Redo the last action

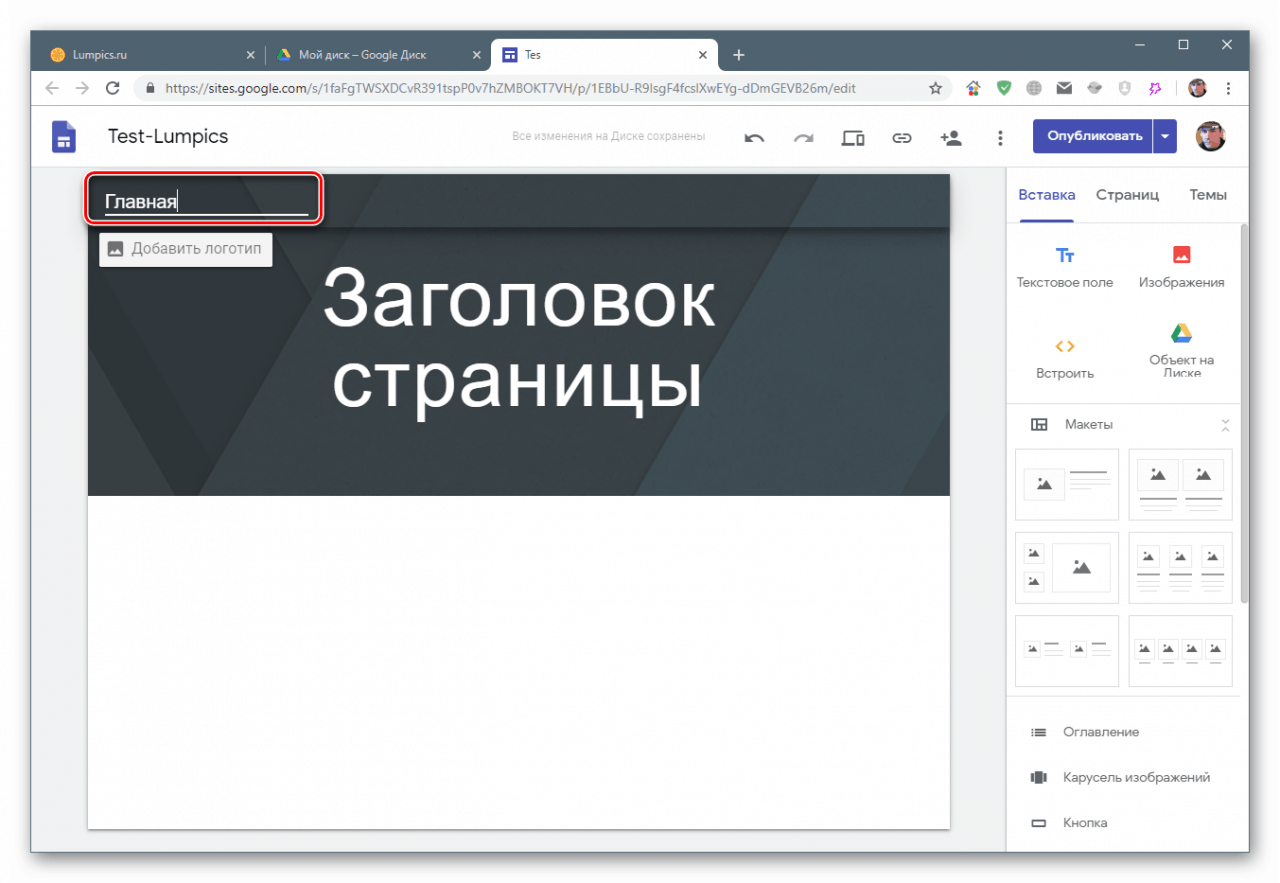click(803, 138)
